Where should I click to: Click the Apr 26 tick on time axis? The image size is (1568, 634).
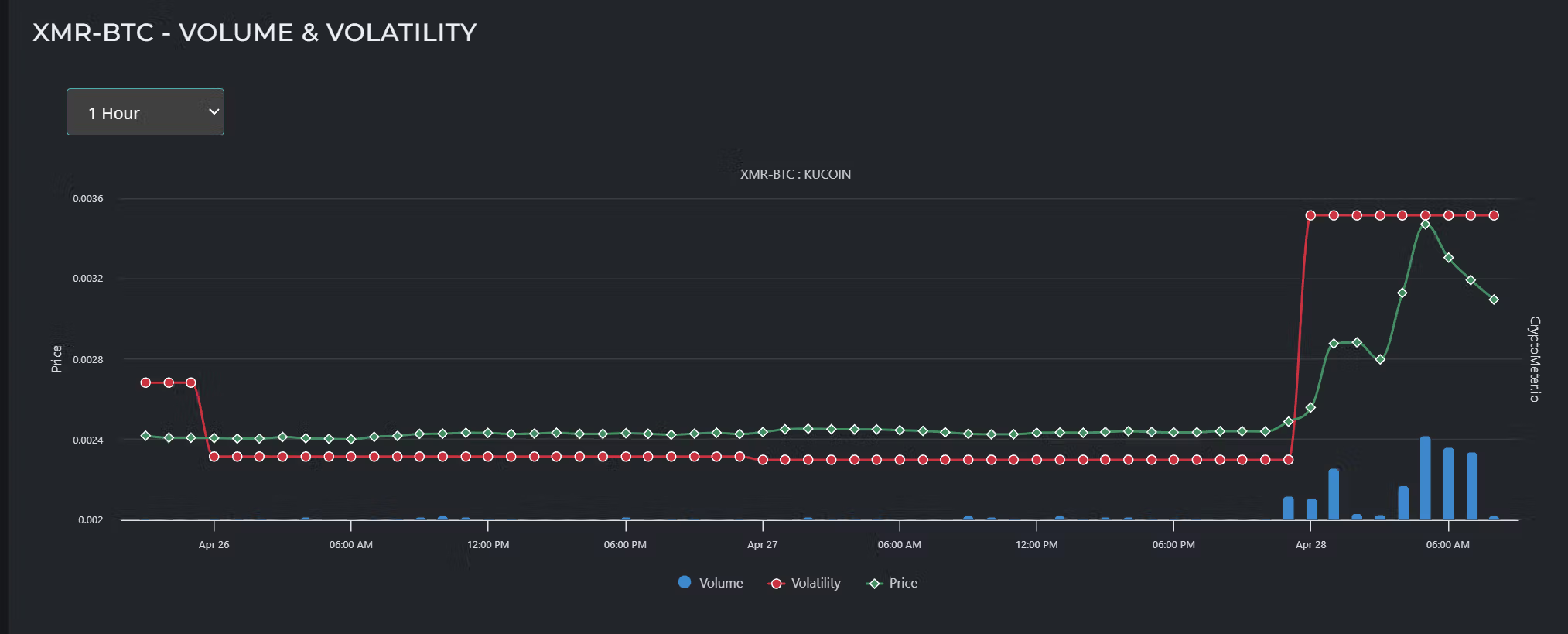pyautogui.click(x=214, y=544)
